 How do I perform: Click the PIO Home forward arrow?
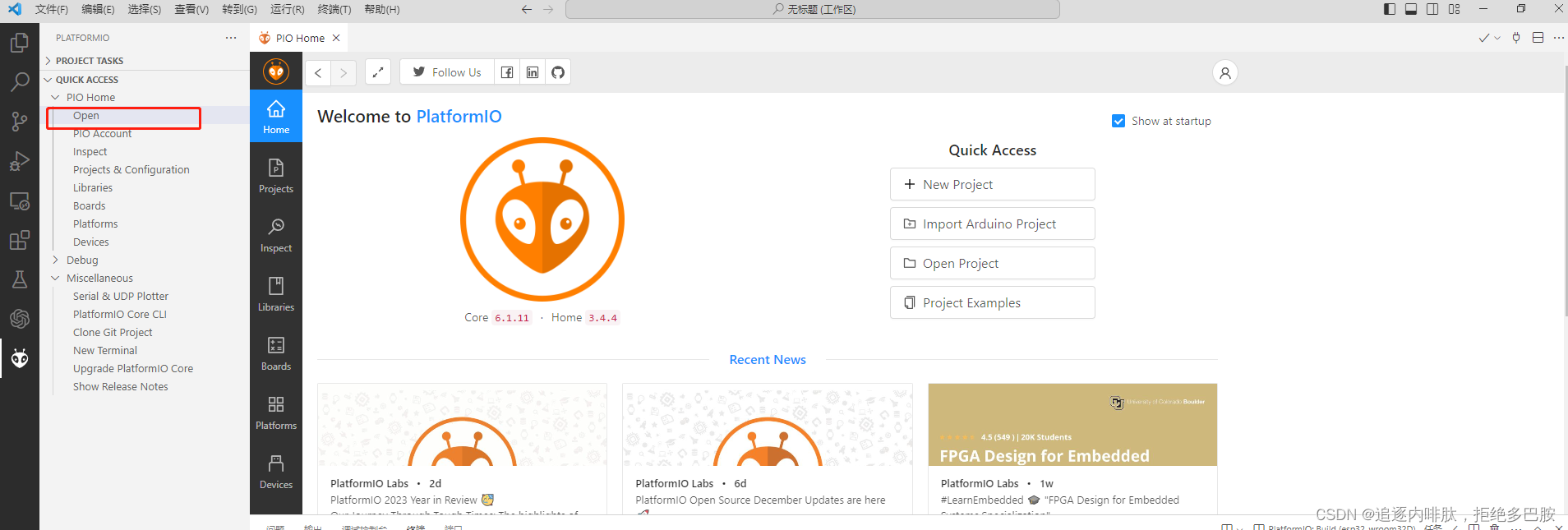(x=344, y=72)
